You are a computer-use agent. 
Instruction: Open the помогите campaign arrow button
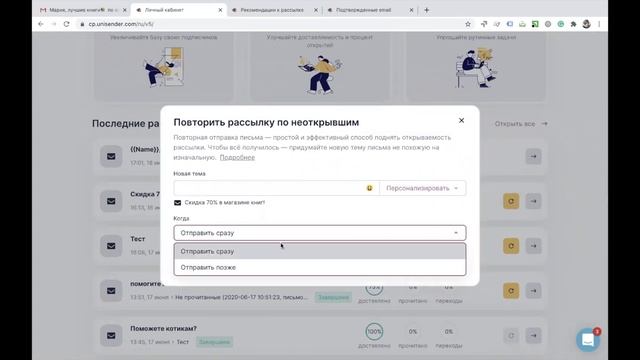point(533,291)
